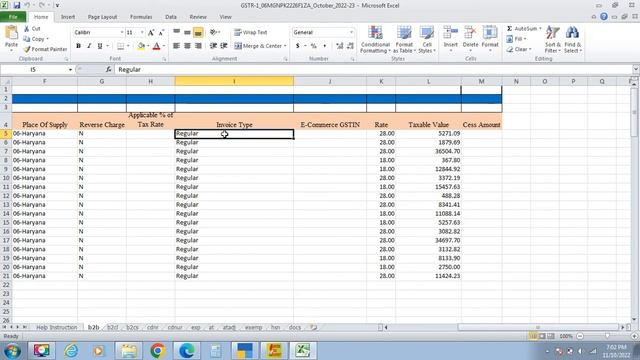This screenshot has height=360, width=640.
Task: Toggle middle vertical alignment
Action: 187,32
